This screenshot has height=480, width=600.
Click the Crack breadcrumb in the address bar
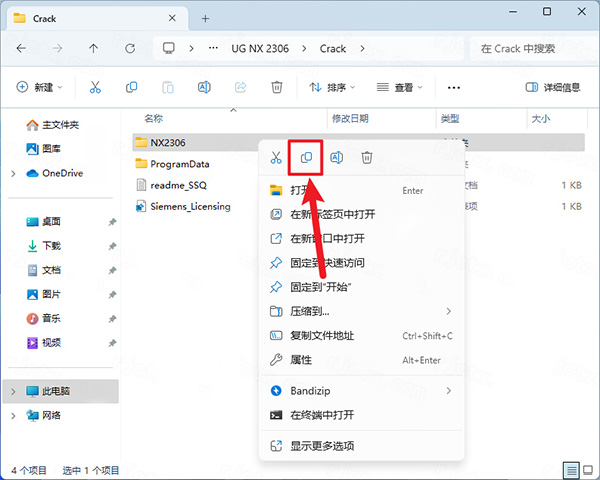[333, 49]
